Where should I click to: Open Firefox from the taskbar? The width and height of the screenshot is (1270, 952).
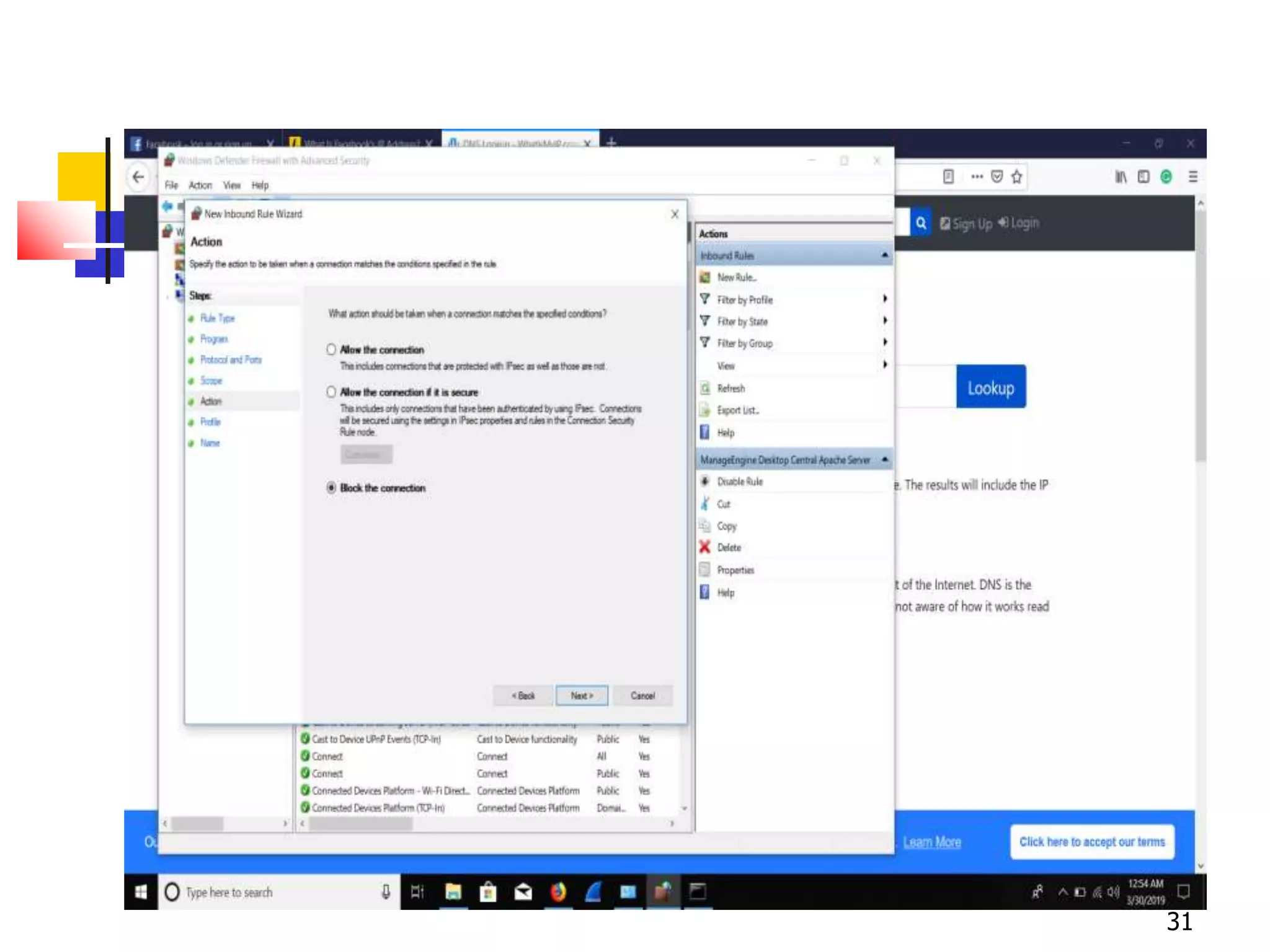pyautogui.click(x=558, y=892)
